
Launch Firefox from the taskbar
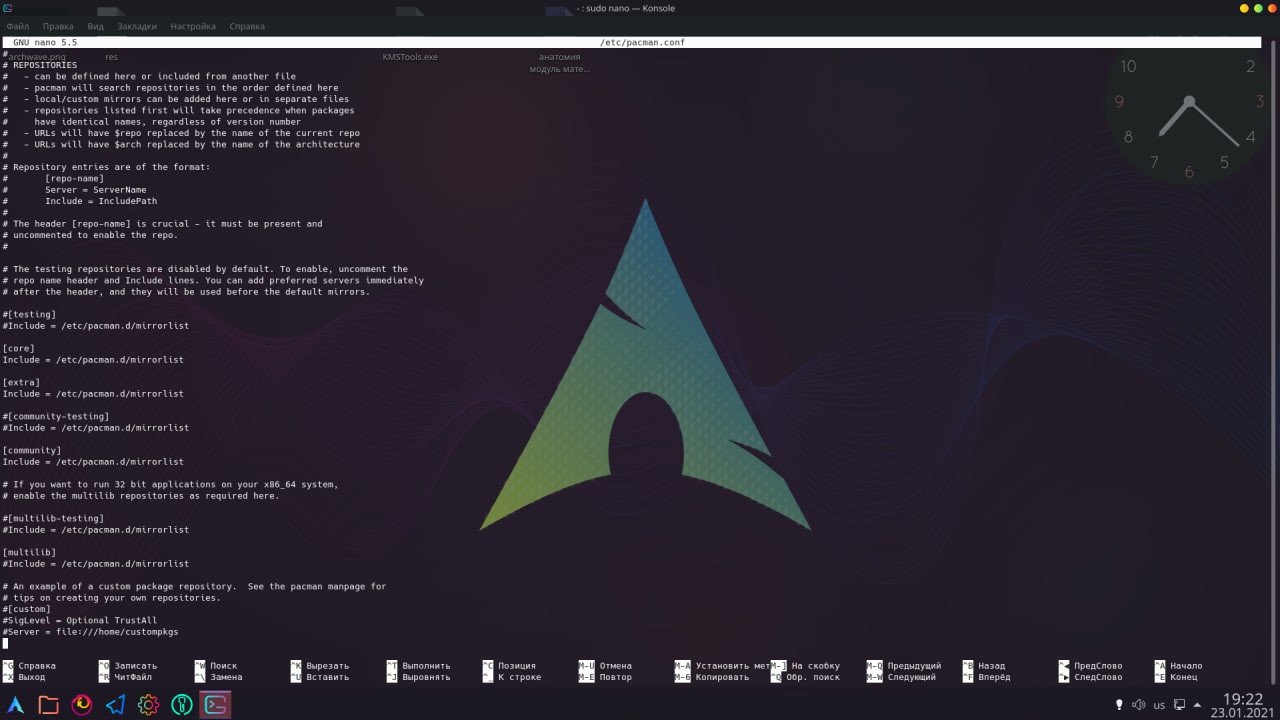82,704
